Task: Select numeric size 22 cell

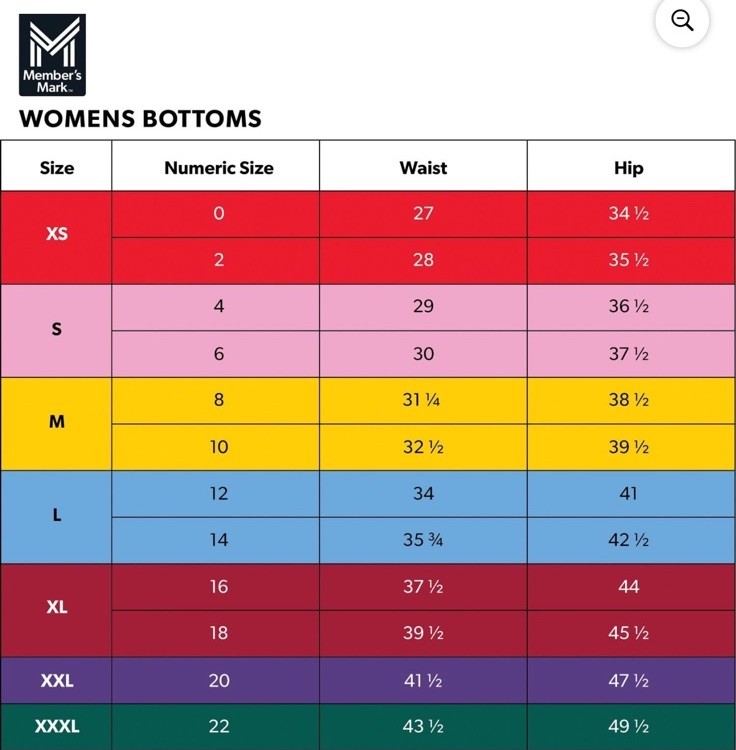Action: point(218,727)
